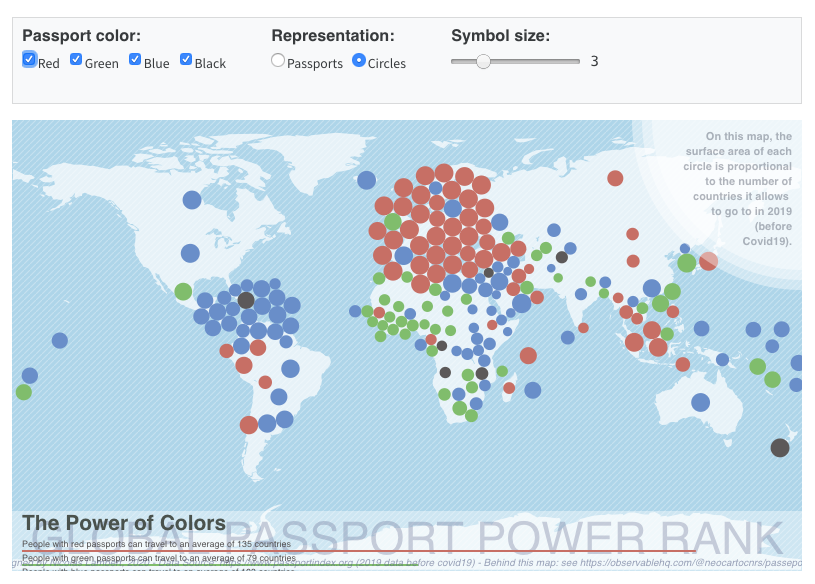Disable the Blue passport color checkbox
815x584 pixels.
point(135,60)
